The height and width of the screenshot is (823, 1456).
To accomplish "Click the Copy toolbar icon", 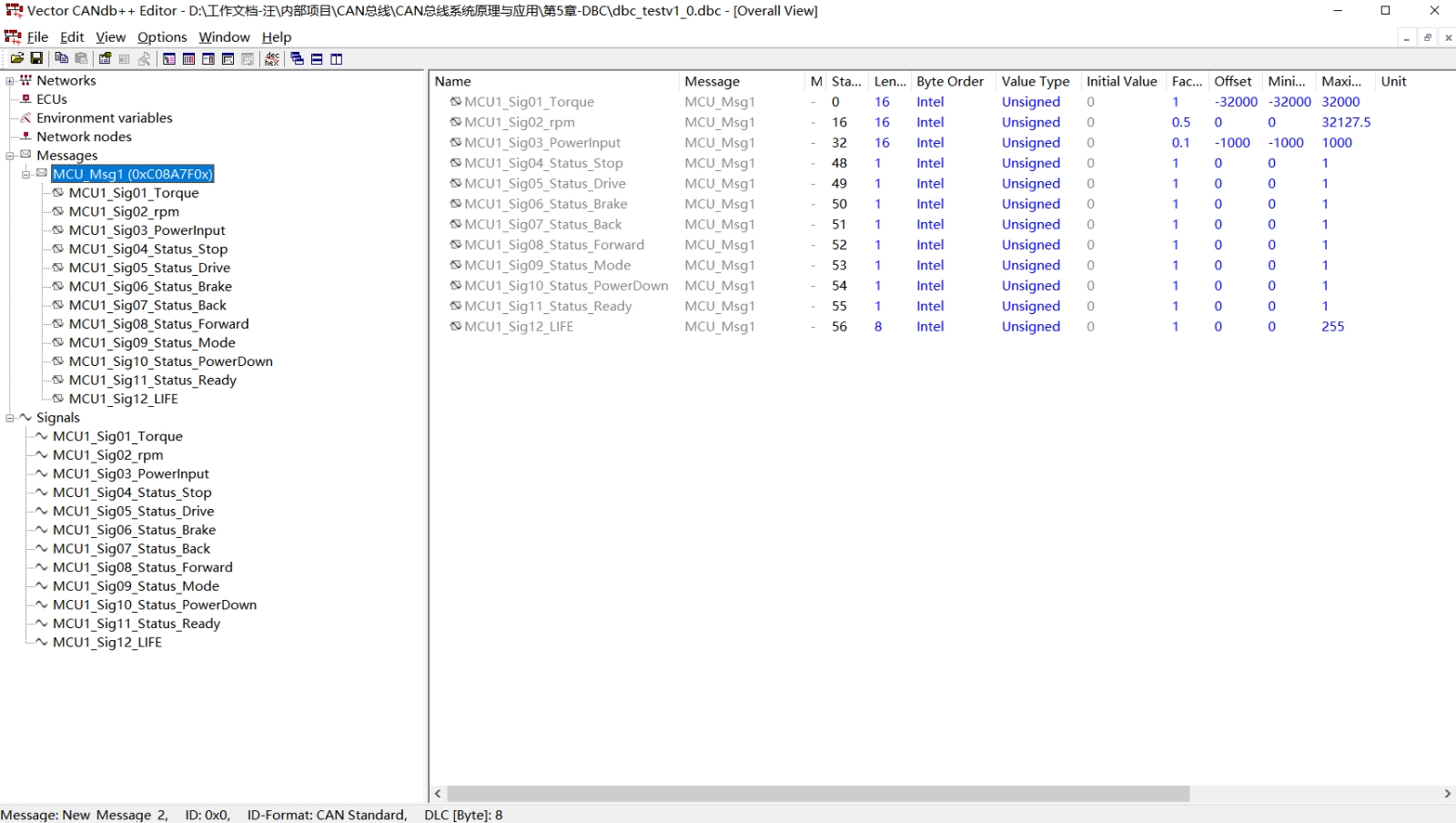I will tap(61, 58).
